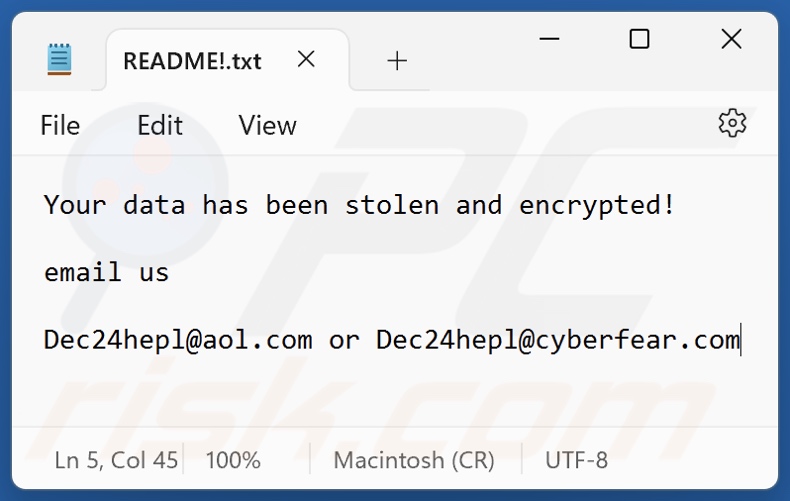Click the Ln 5, Col 45 status indicator
This screenshot has width=790, height=501.
coord(116,460)
